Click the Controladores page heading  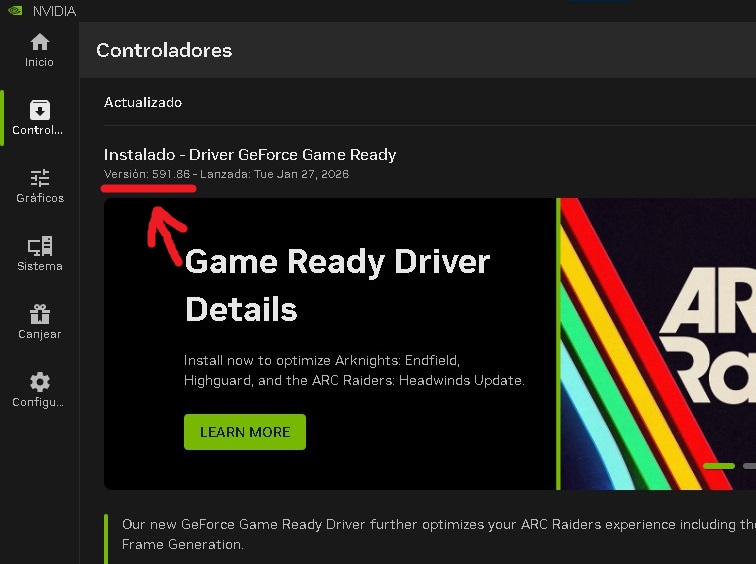164,50
